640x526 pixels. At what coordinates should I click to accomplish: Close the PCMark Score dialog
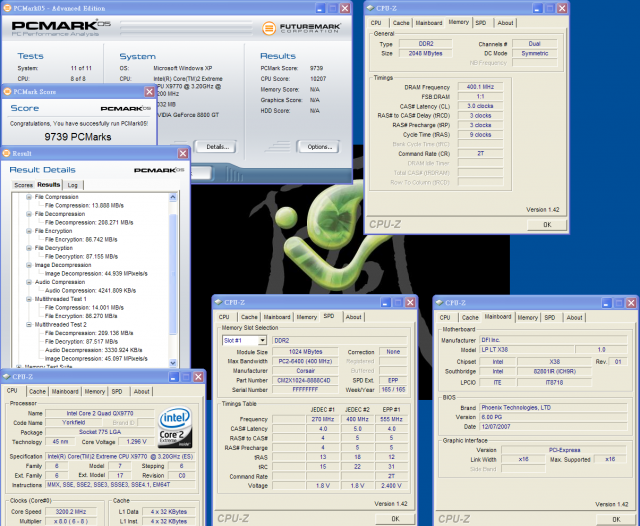click(x=149, y=92)
